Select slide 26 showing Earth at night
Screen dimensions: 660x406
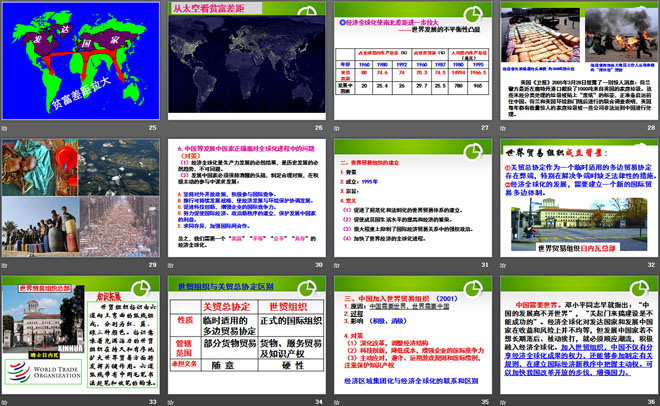click(247, 61)
